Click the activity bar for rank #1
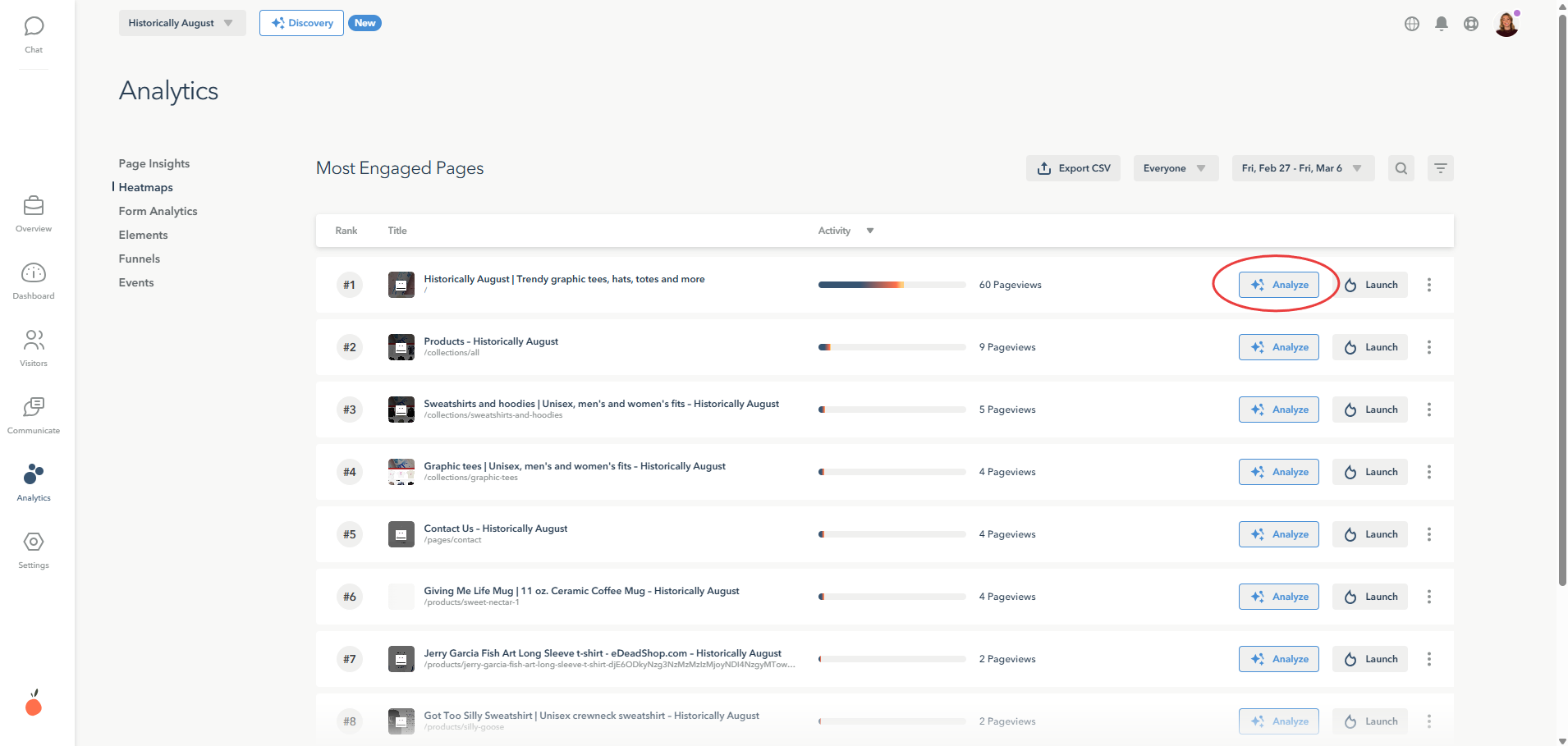The width and height of the screenshot is (1568, 746). coord(892,285)
